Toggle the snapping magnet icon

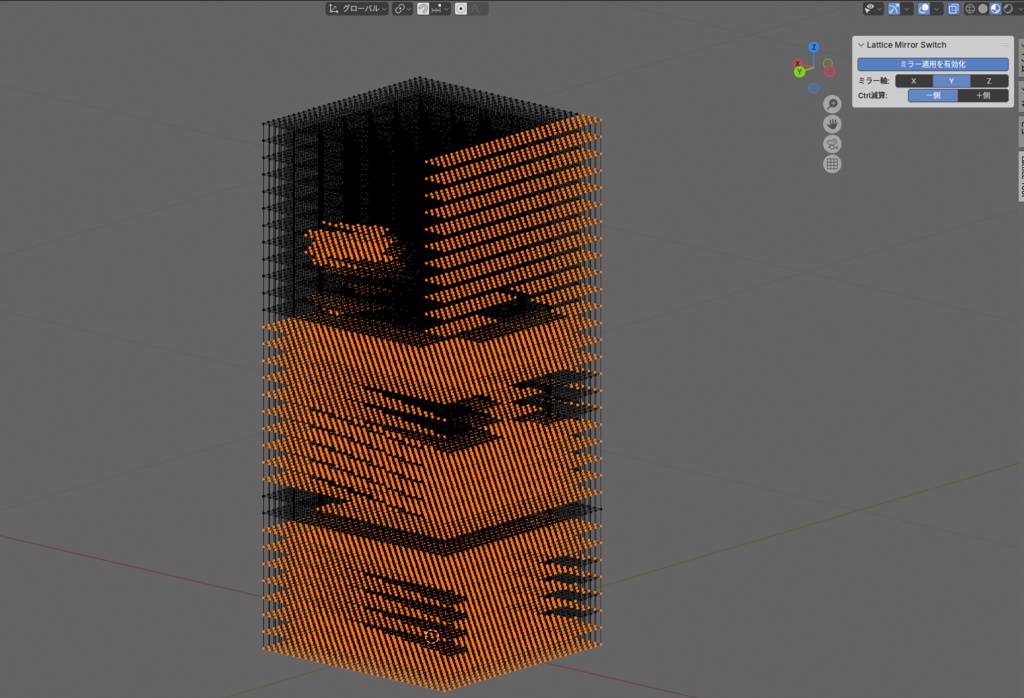tap(423, 8)
